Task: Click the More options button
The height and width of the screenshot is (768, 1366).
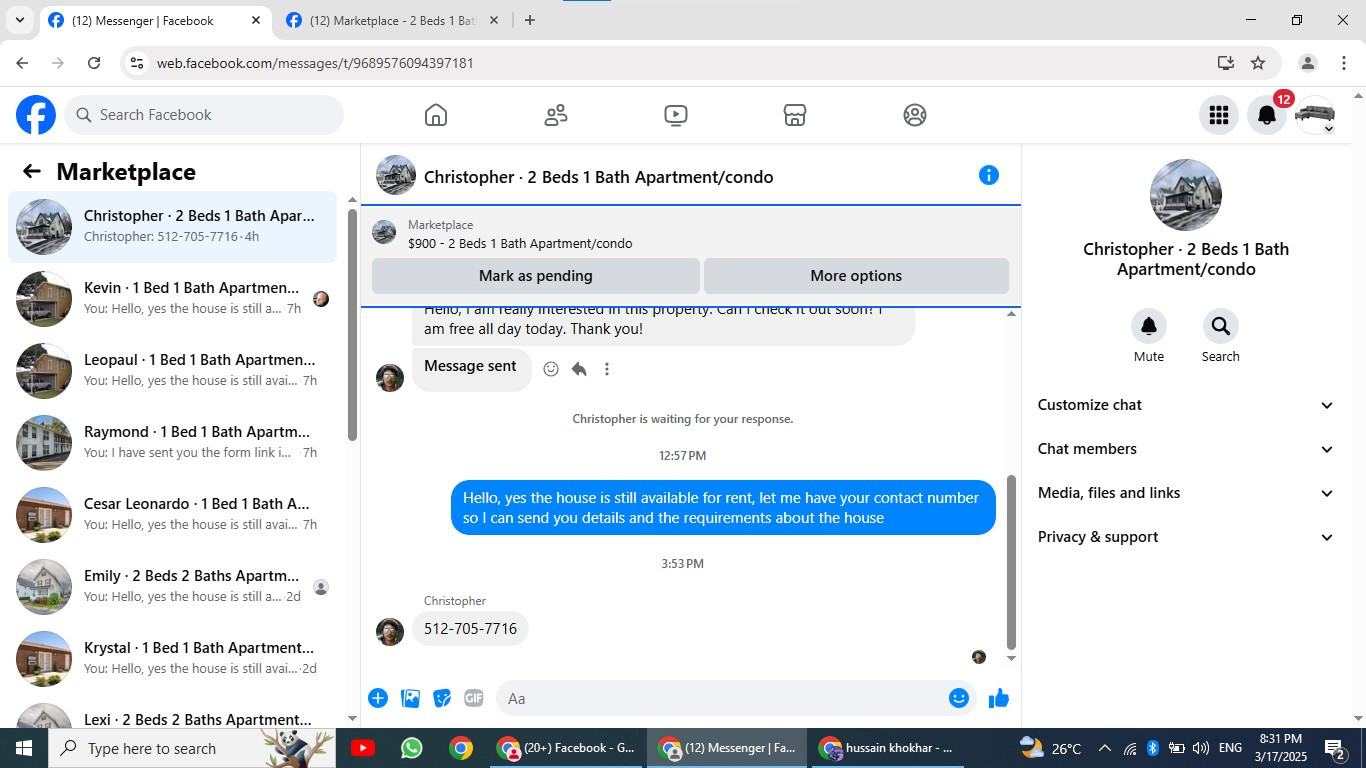Action: (x=856, y=276)
